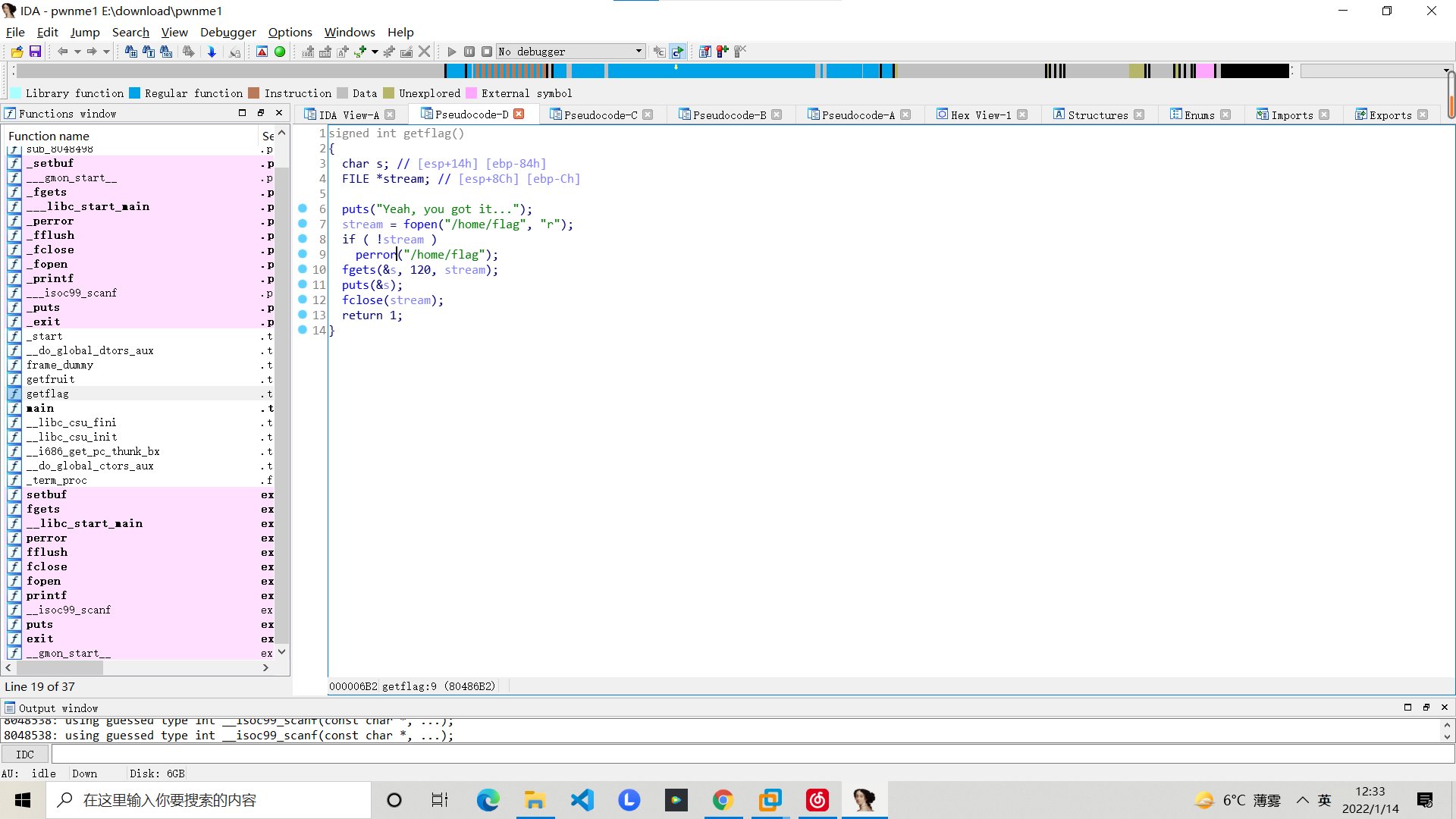
Task: Click the green S plus struct icon
Action: tap(360, 52)
